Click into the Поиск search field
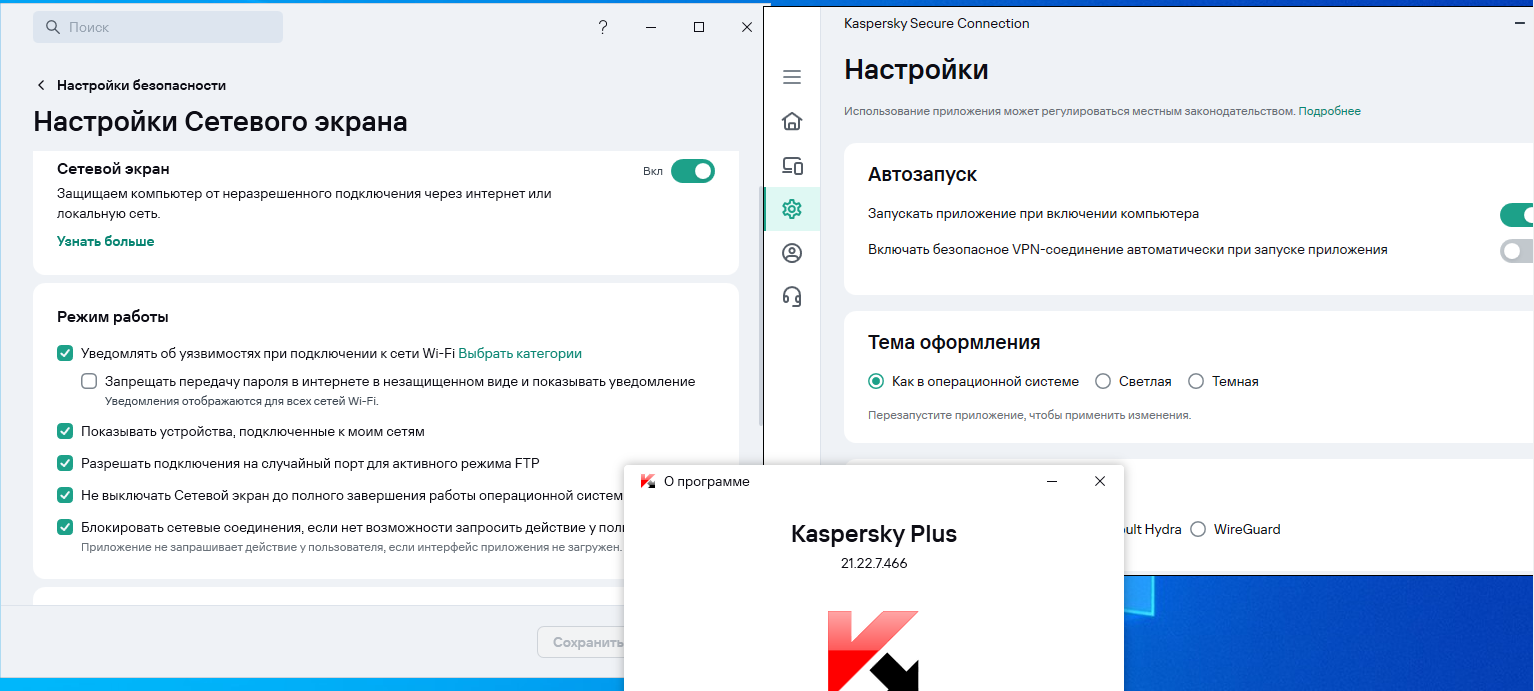The image size is (1534, 691). point(158,27)
